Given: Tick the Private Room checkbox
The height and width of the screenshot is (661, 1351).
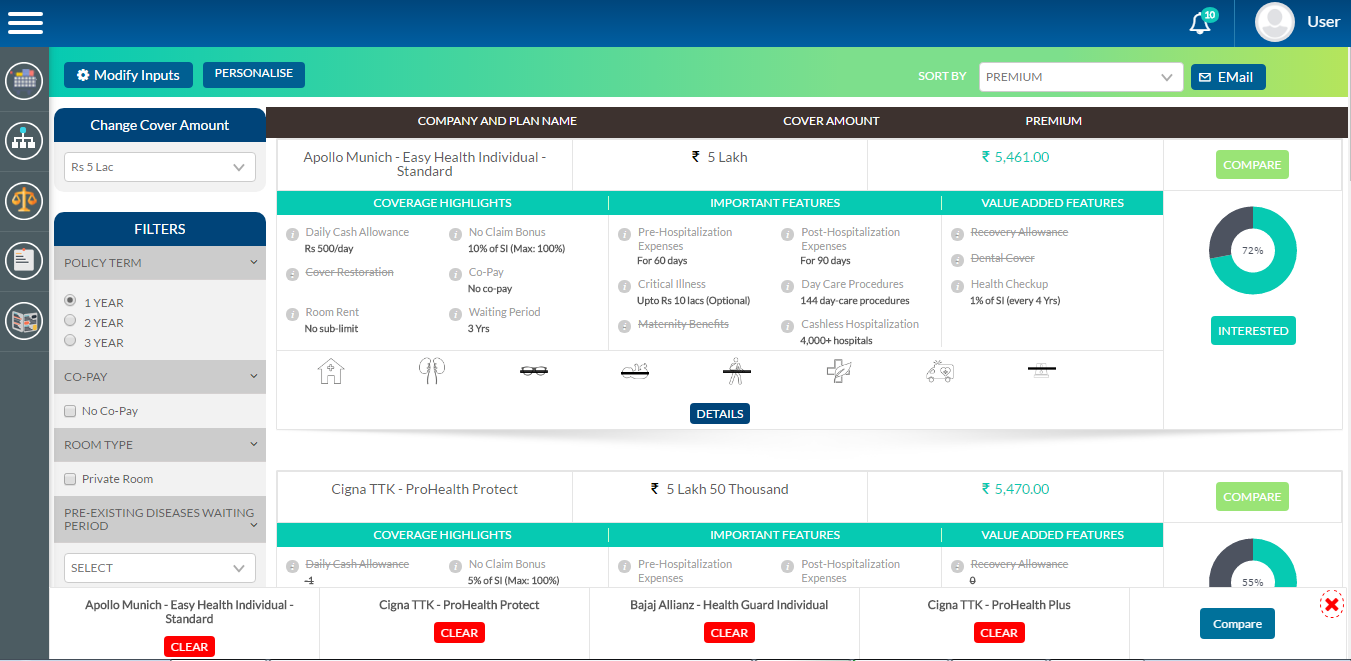Looking at the screenshot, I should pos(70,479).
